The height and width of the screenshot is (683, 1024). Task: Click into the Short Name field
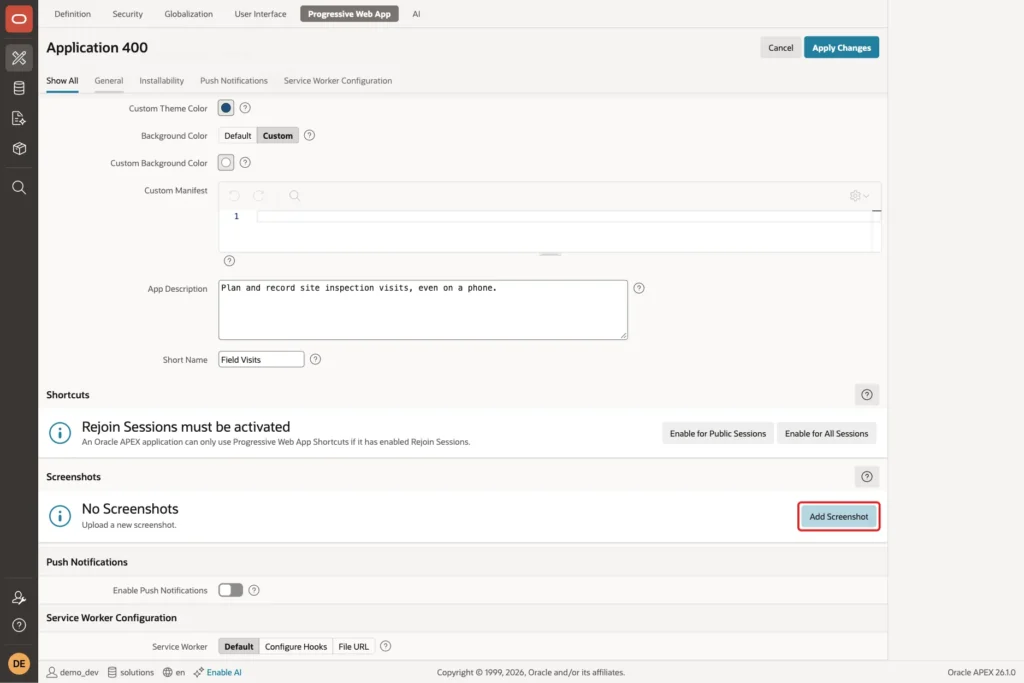[x=261, y=359]
